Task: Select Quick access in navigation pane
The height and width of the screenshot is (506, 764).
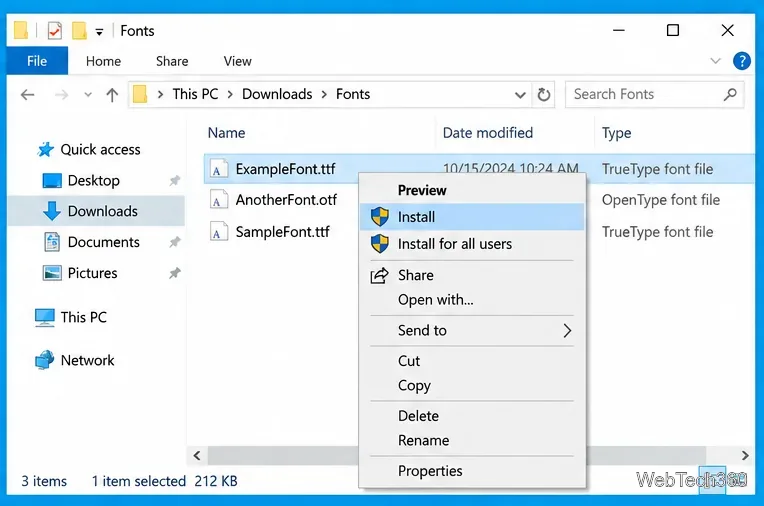Action: pos(100,150)
